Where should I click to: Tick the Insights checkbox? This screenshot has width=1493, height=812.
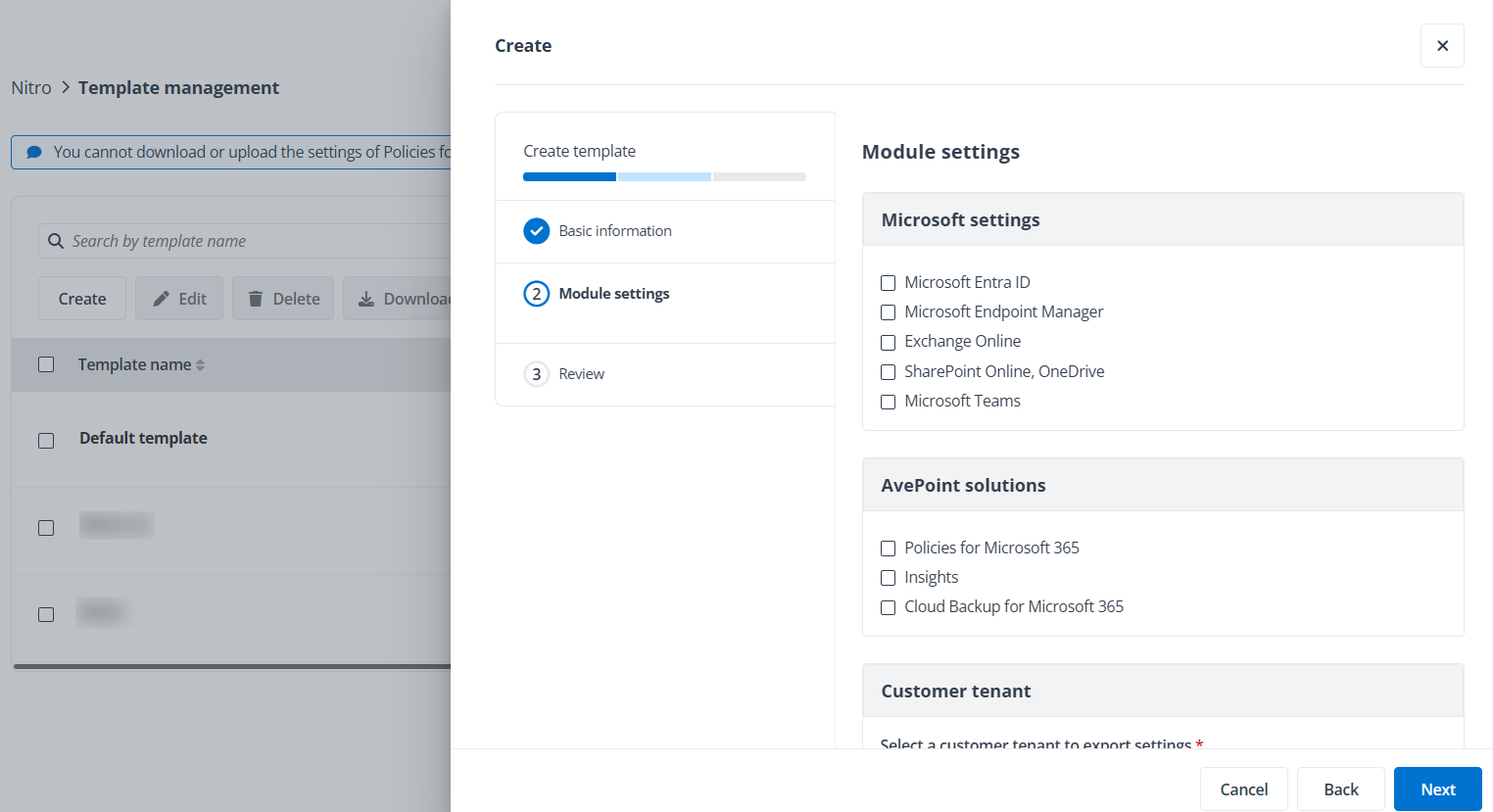pos(889,578)
